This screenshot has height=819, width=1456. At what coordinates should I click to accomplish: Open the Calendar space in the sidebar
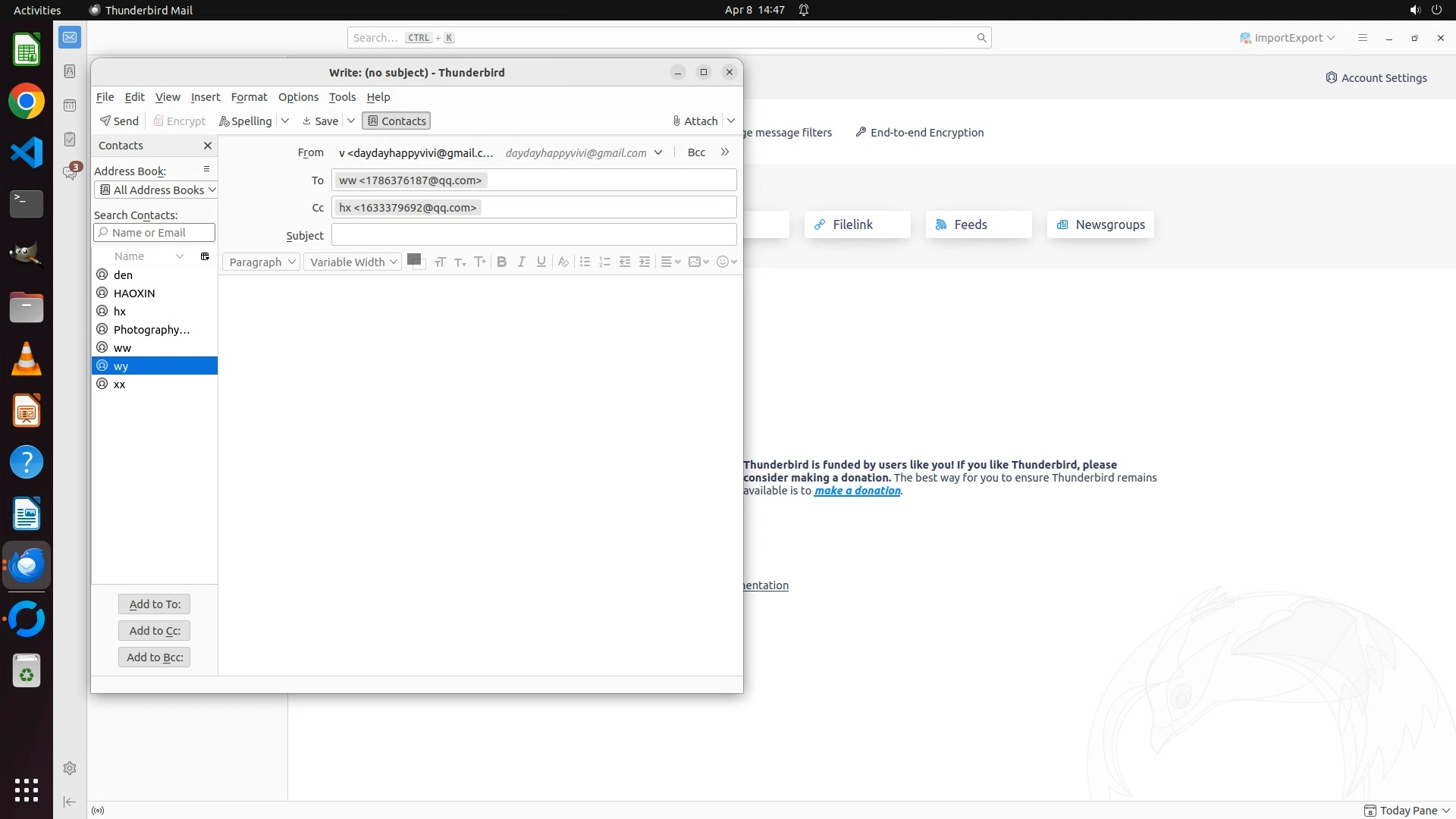coord(70,105)
